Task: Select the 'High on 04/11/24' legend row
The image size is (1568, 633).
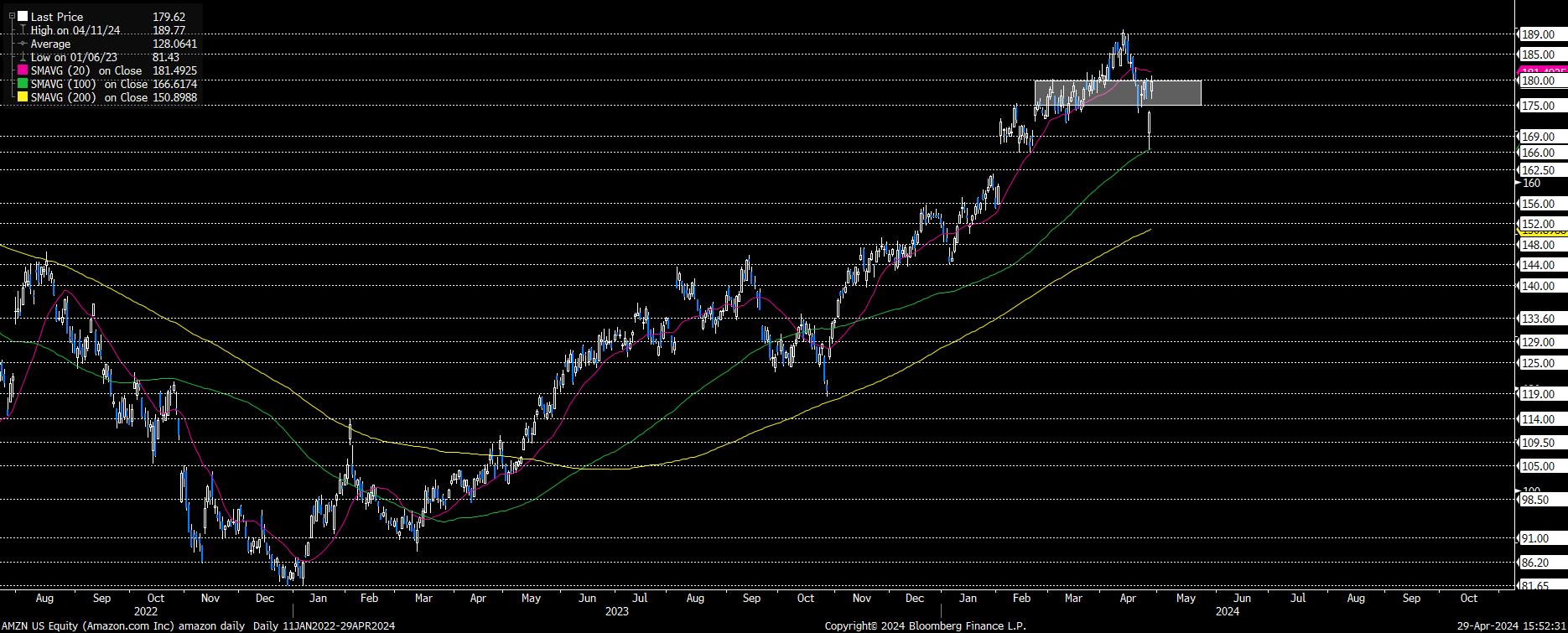Action: (x=75, y=30)
